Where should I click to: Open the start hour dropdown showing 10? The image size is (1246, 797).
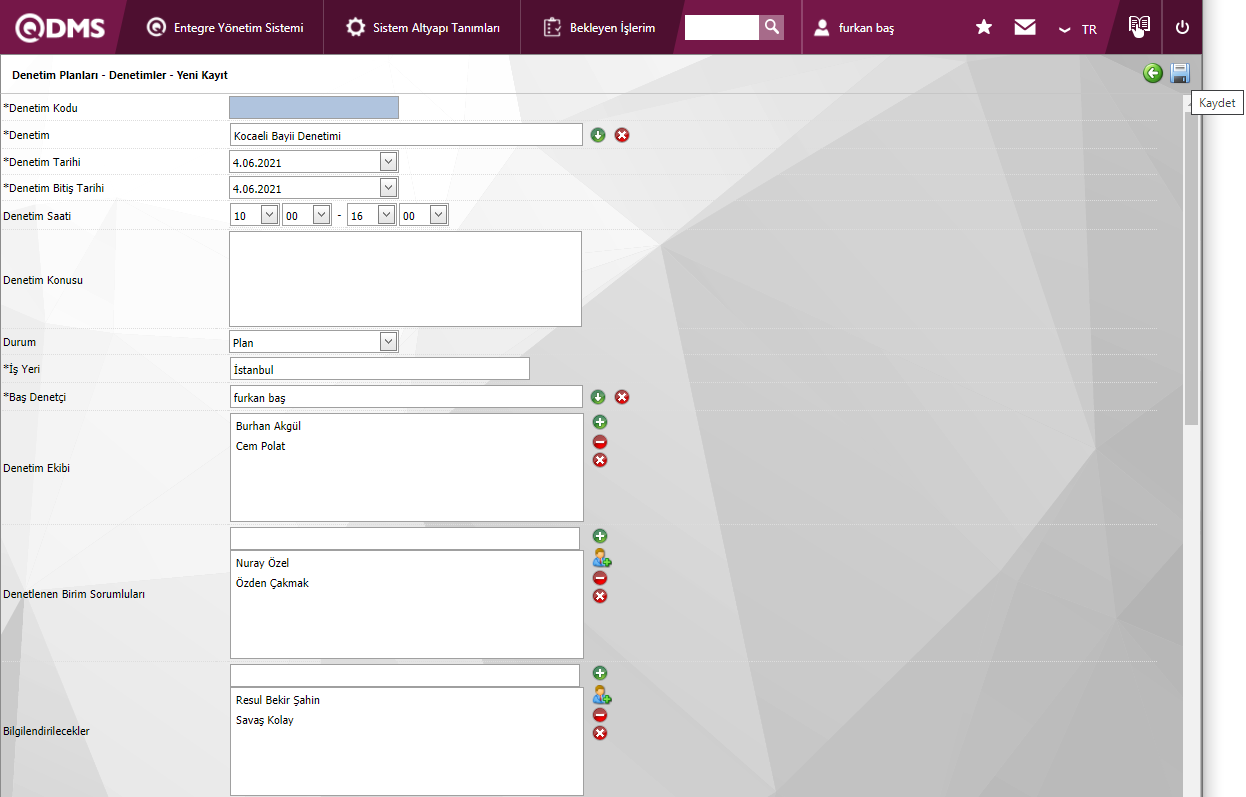click(x=269, y=215)
